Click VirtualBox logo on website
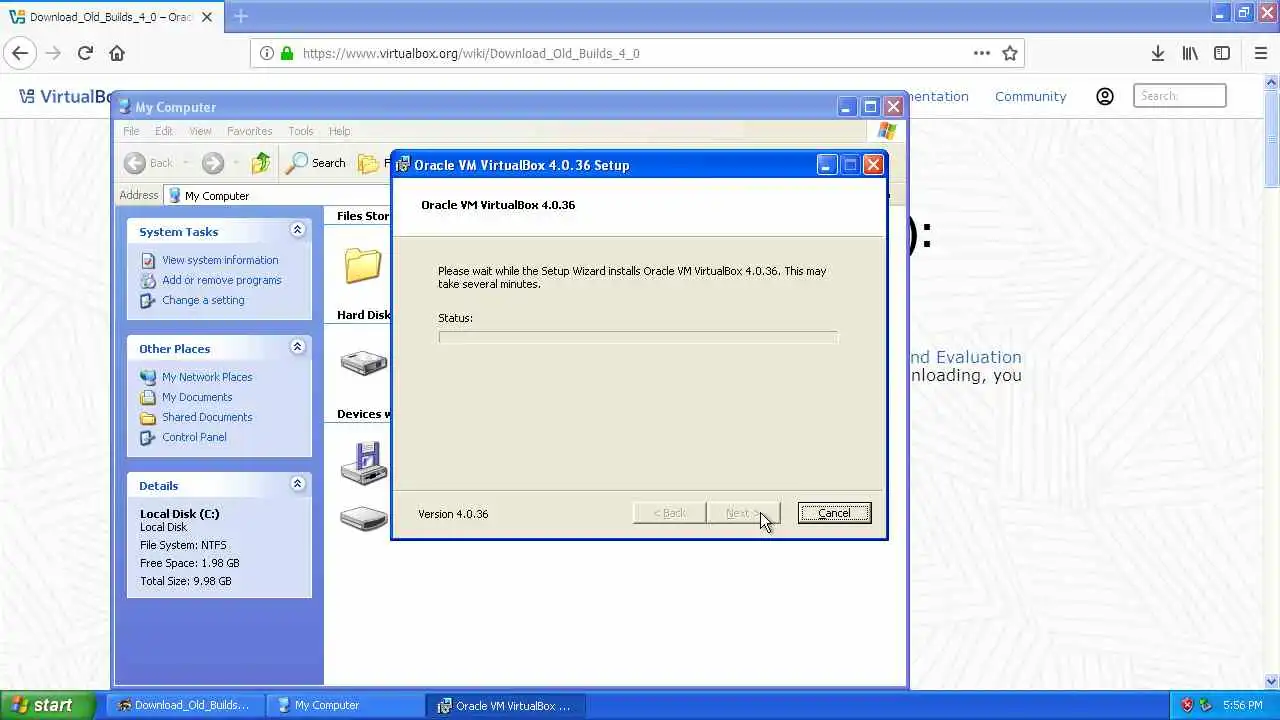The width and height of the screenshot is (1280, 720). click(65, 96)
